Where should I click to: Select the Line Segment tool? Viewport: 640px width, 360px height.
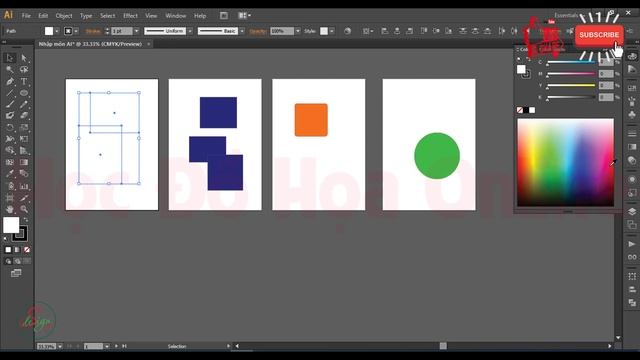[10, 93]
